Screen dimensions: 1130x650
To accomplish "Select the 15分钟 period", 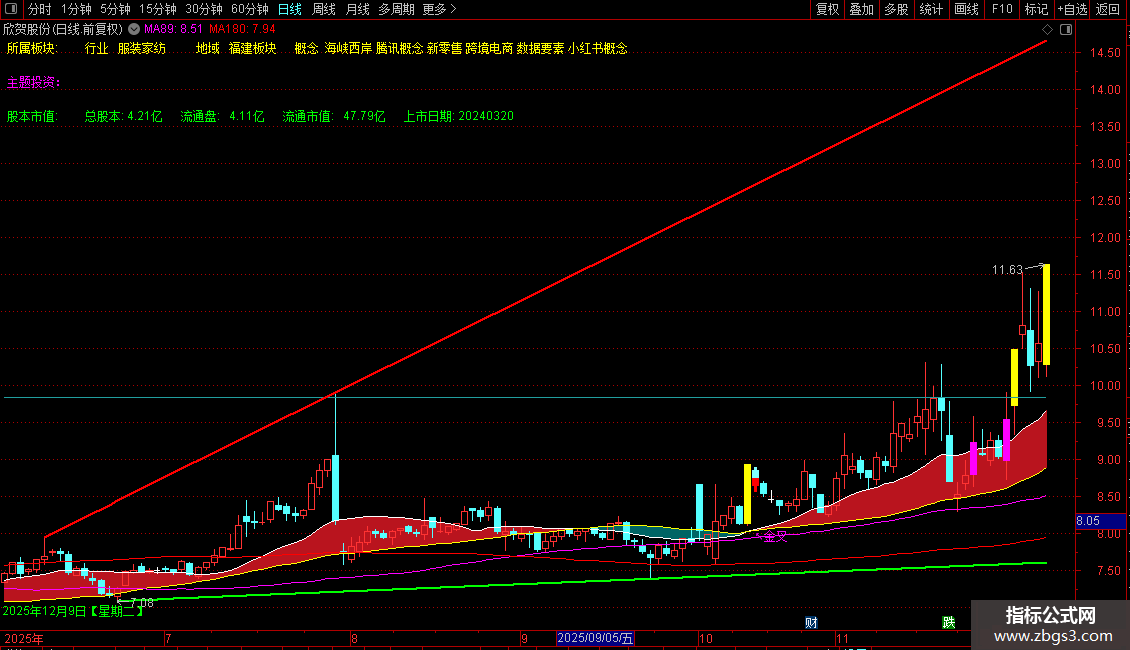I will [x=158, y=9].
